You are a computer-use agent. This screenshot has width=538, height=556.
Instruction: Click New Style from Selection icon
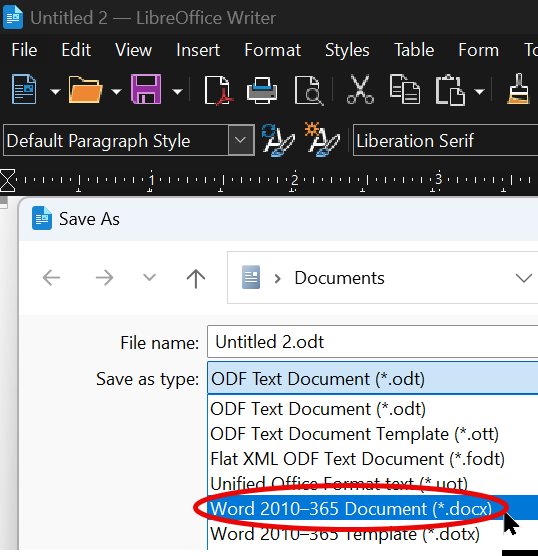tap(322, 140)
